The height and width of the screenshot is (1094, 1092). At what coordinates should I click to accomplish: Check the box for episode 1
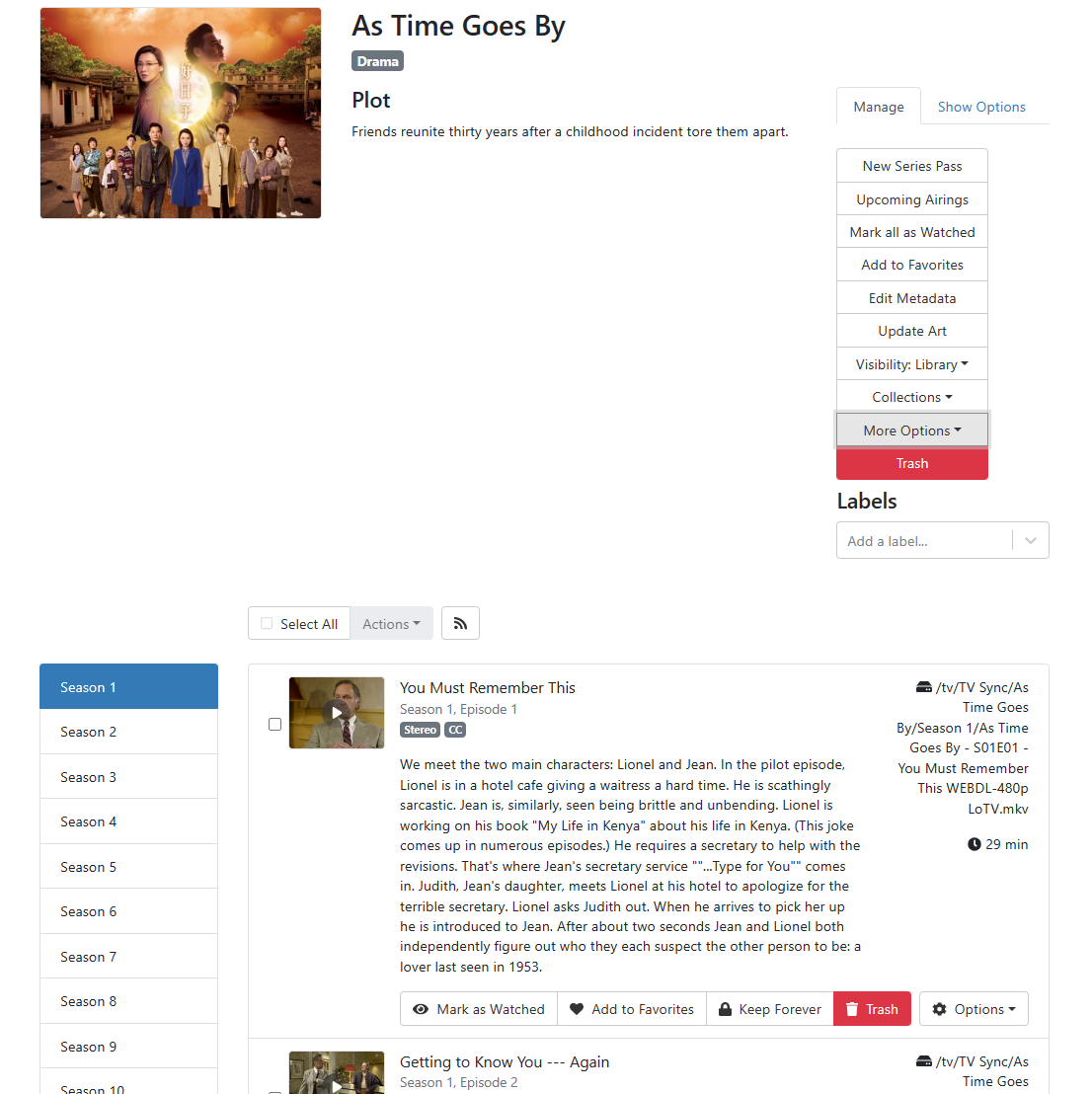click(x=274, y=724)
